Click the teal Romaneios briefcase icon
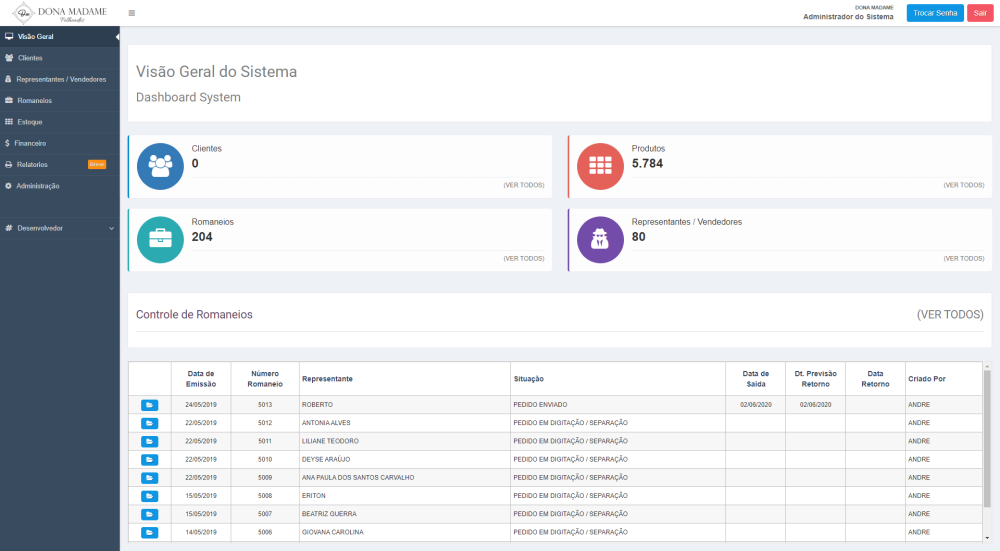This screenshot has width=1000, height=551. pyautogui.click(x=160, y=239)
